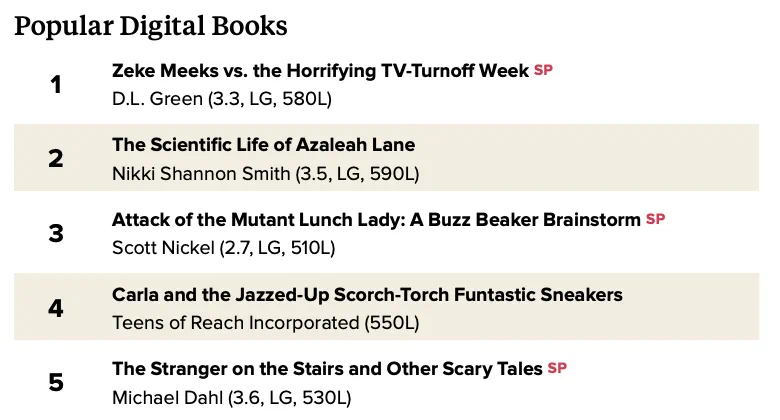Click the rank number 3
Viewport: 780px width, 420px height.
(56, 233)
